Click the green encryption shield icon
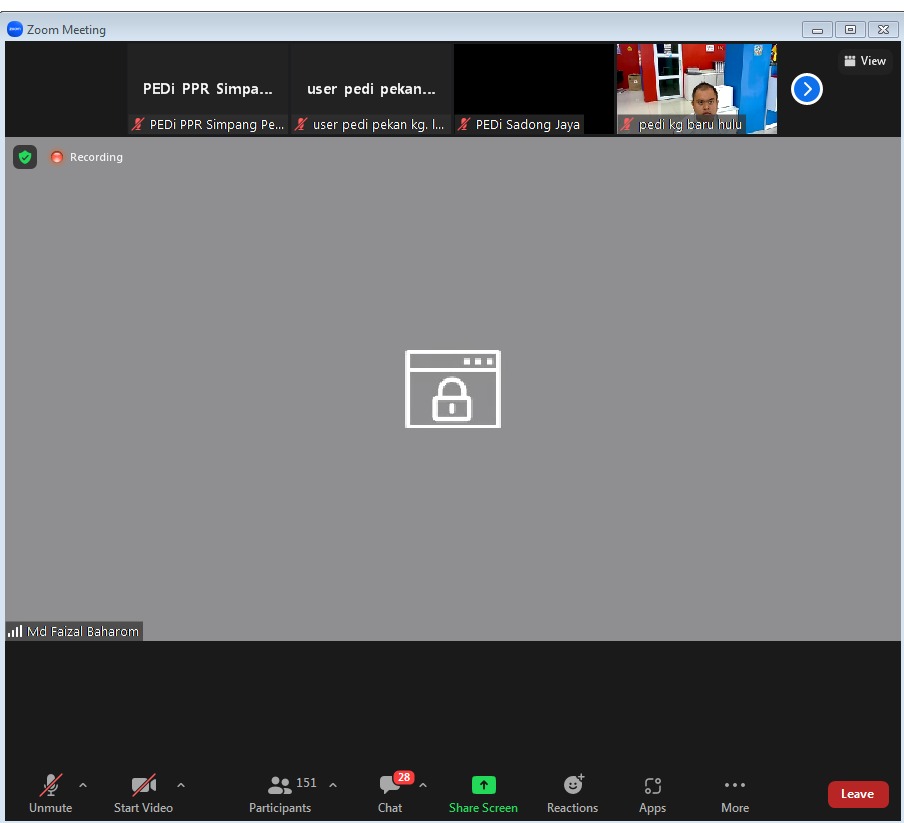 [25, 157]
